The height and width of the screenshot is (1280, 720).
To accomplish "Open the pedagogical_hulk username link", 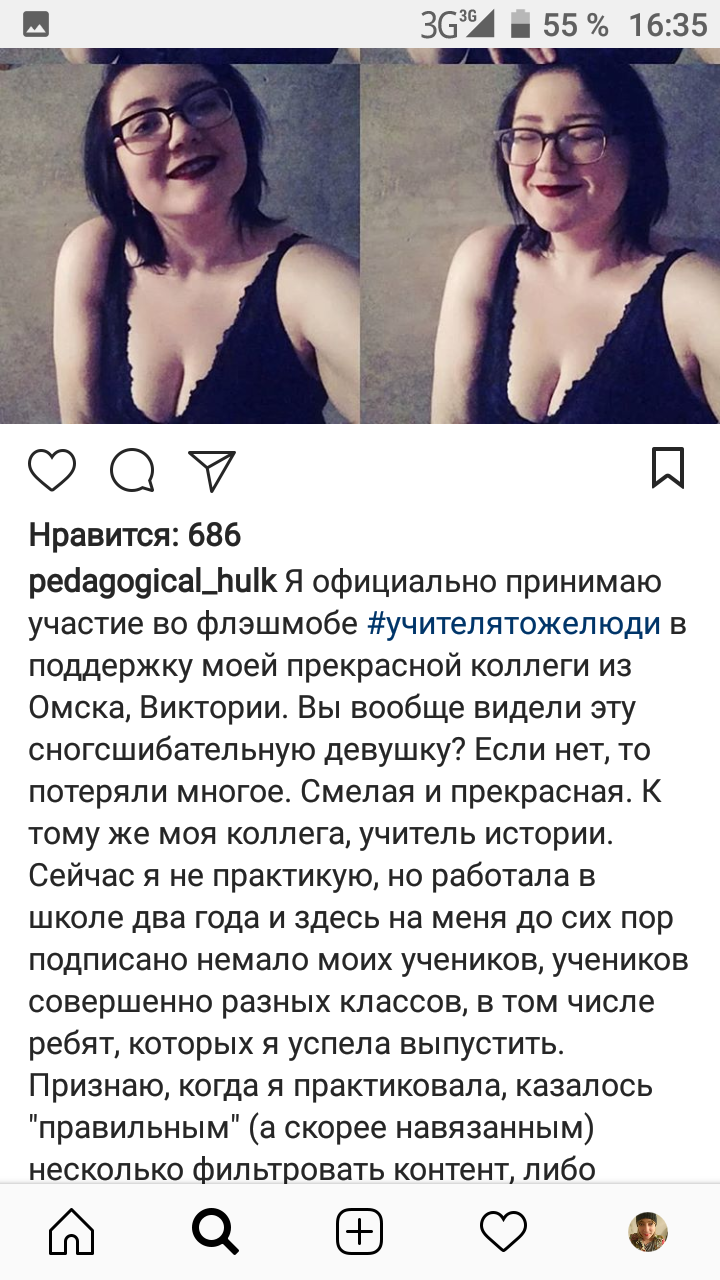I will pyautogui.click(x=153, y=581).
